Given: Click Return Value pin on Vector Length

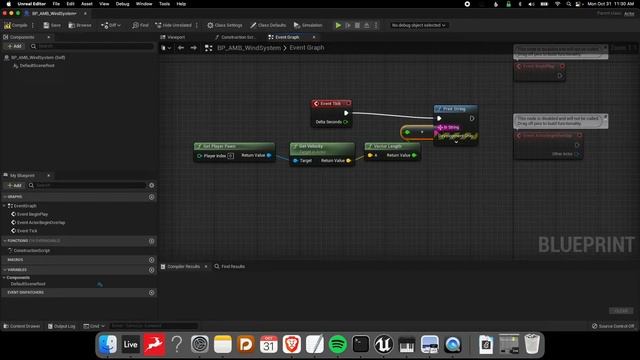Looking at the screenshot, I should pos(414,156).
